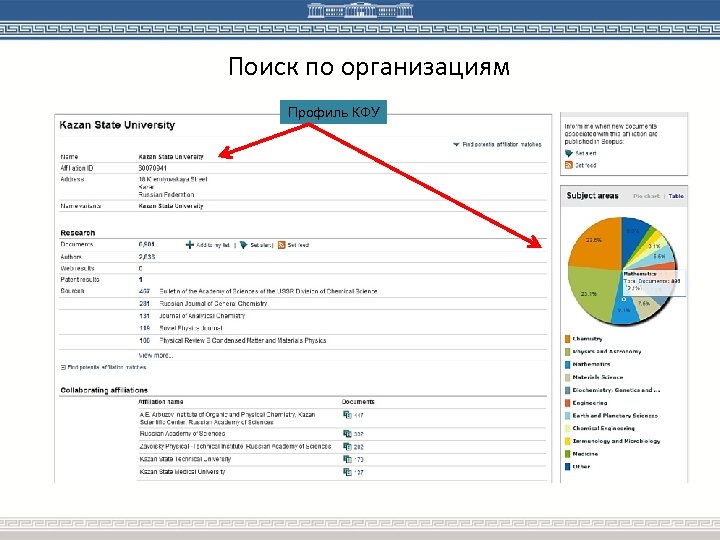720x540 pixels.
Task: Click the orange RSS Set feed icon in Documents row
Action: pos(281,245)
